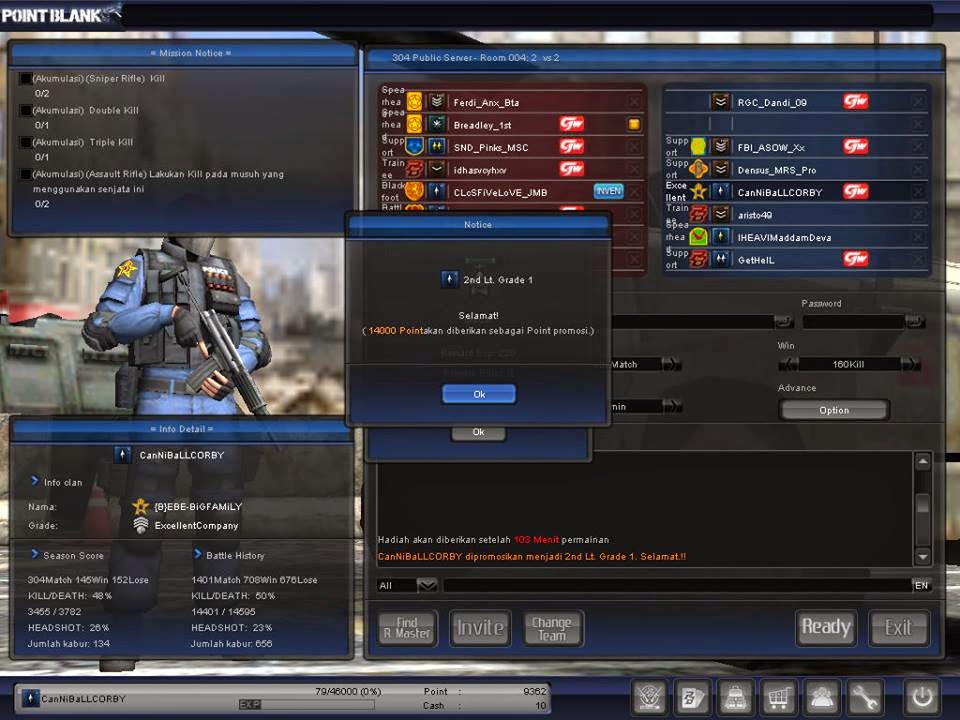Viewport: 960px width, 720px height.
Task: Open the shop cart icon
Action: tap(778, 697)
